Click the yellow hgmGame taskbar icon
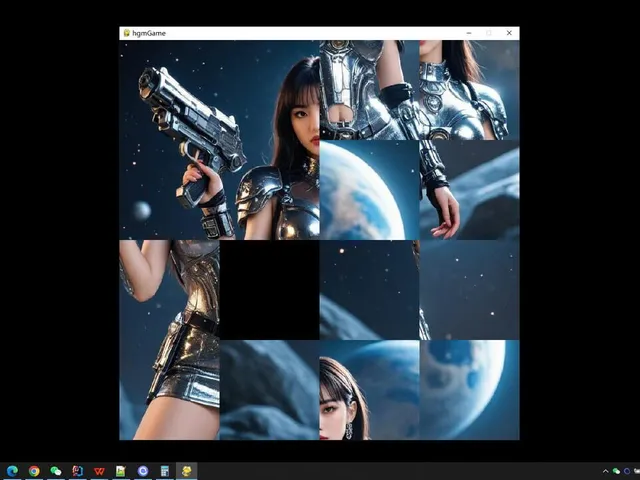Viewport: 640px width, 480px height. point(187,471)
